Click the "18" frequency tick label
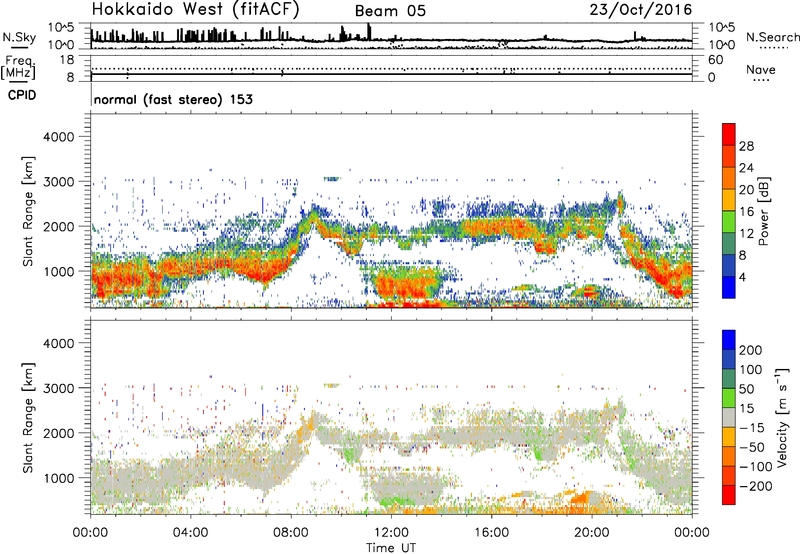This screenshot has width=800, height=554. (x=67, y=60)
